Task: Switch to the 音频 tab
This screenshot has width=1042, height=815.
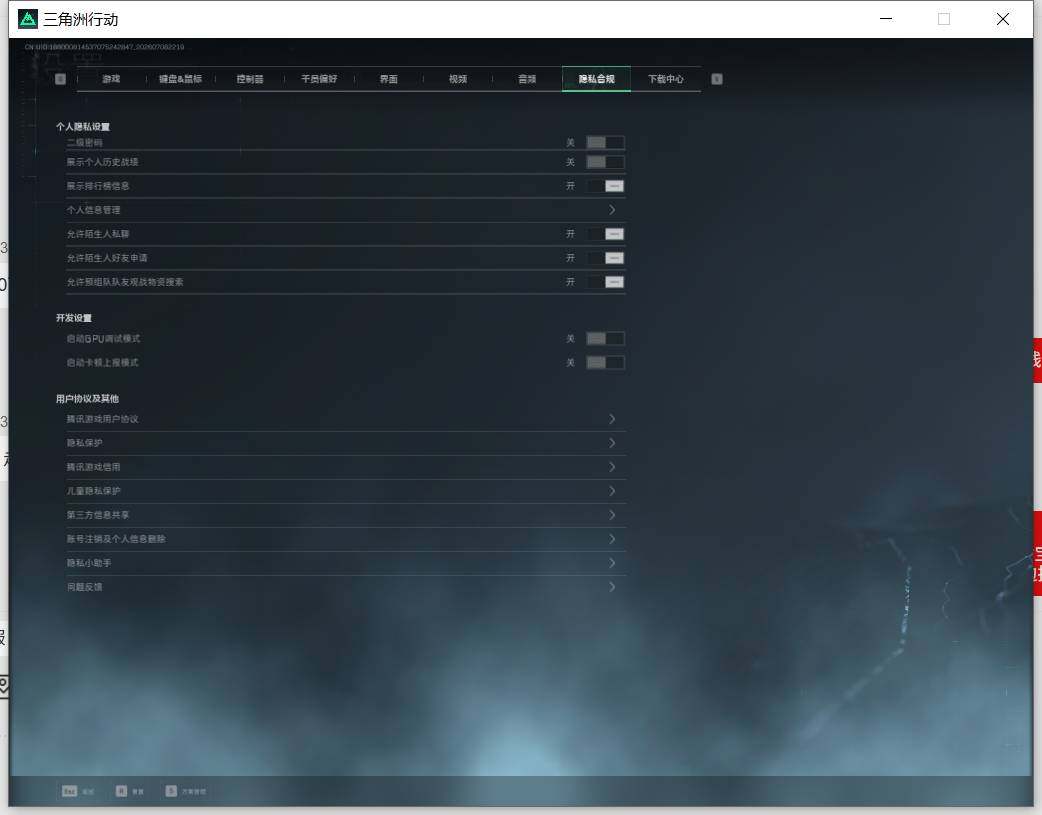Action: pos(527,78)
